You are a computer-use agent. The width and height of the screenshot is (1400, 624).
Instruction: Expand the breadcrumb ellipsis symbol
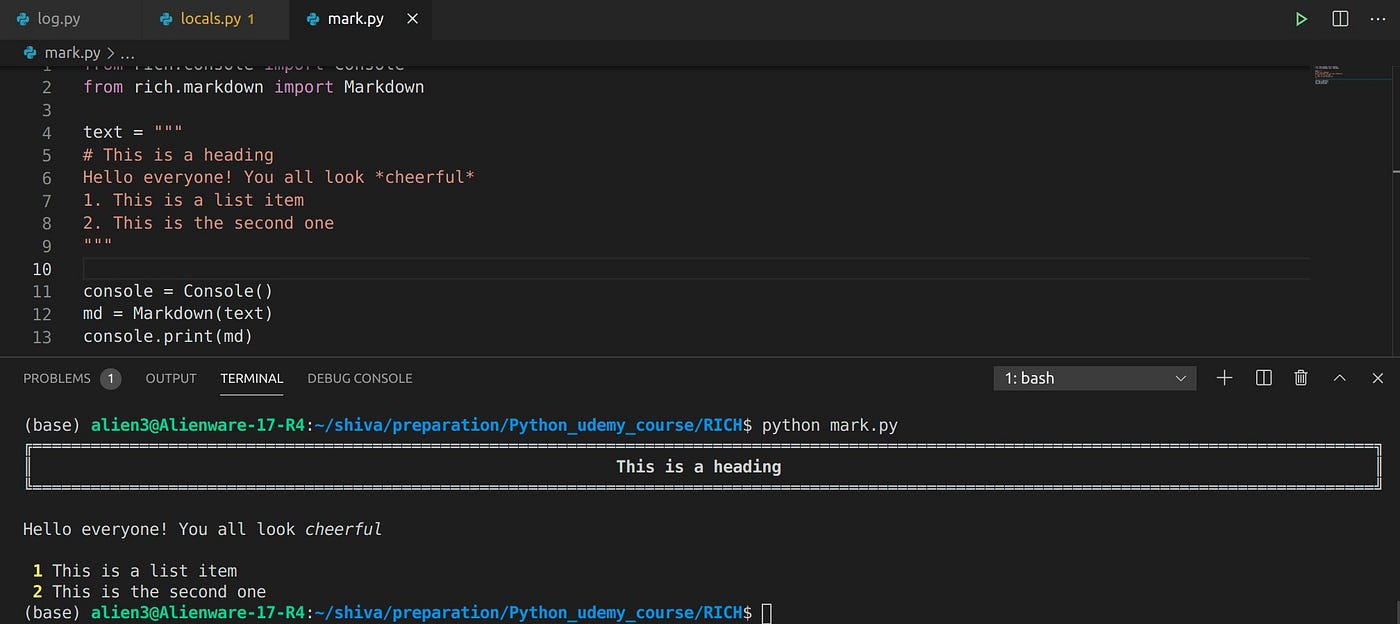[x=127, y=53]
